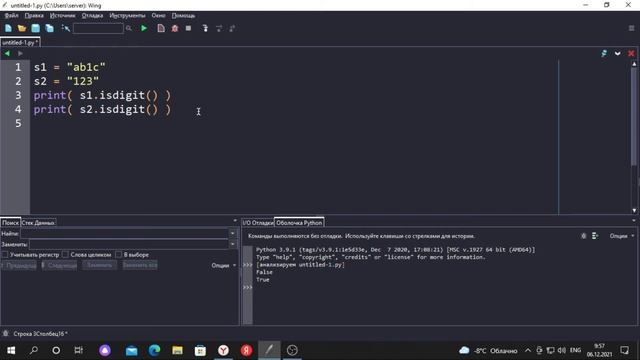This screenshot has width=640, height=360.
Task: Open File Explorer from the taskbar
Action: [x=177, y=350]
